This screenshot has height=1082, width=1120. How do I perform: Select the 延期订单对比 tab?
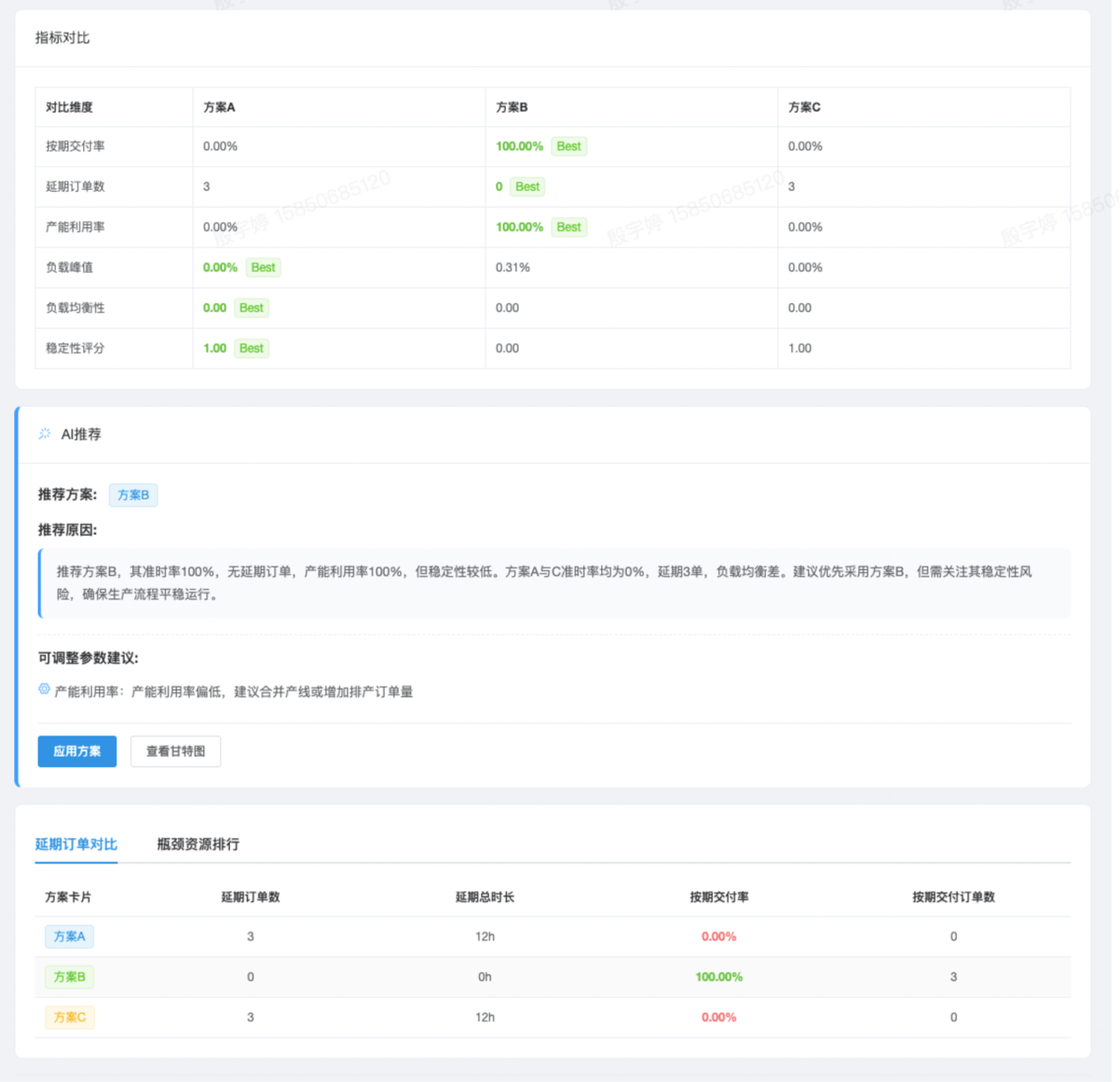coord(76,844)
